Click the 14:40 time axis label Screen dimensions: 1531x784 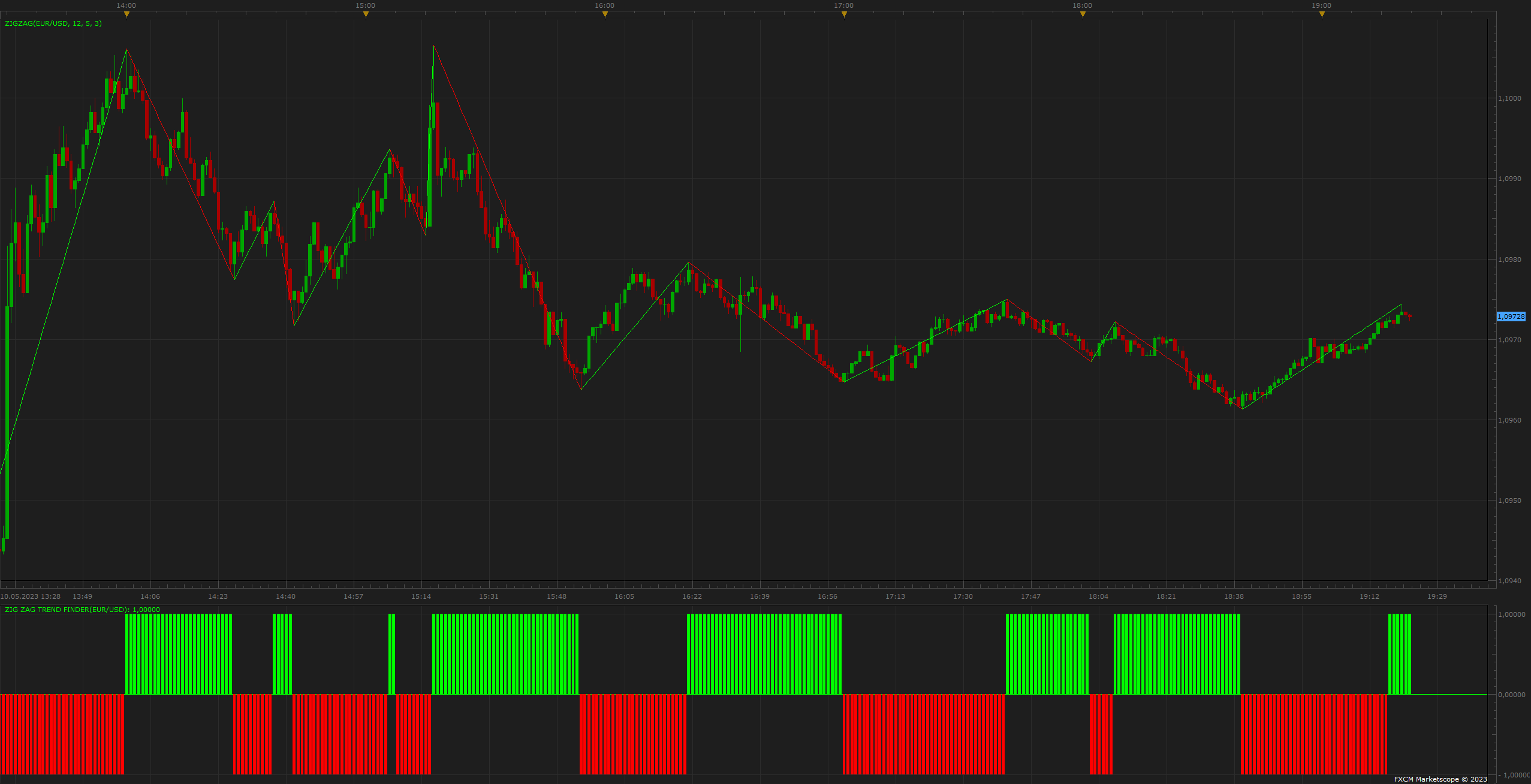point(285,596)
